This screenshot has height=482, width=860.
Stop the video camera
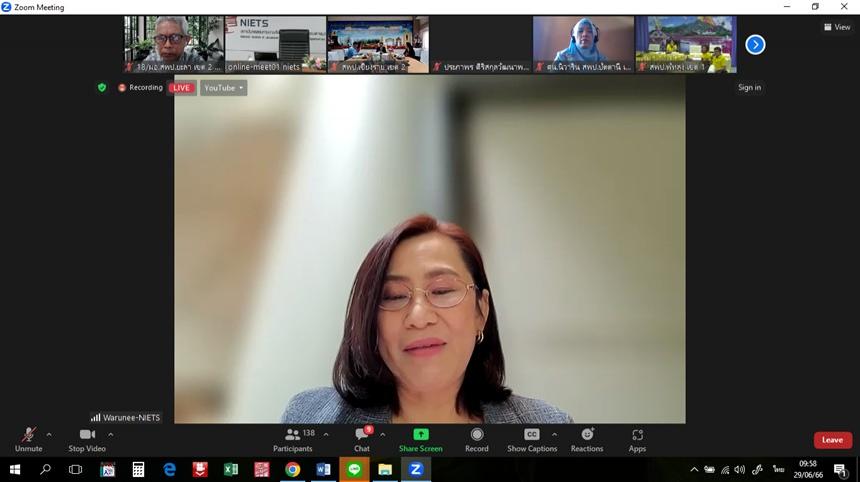(87, 440)
